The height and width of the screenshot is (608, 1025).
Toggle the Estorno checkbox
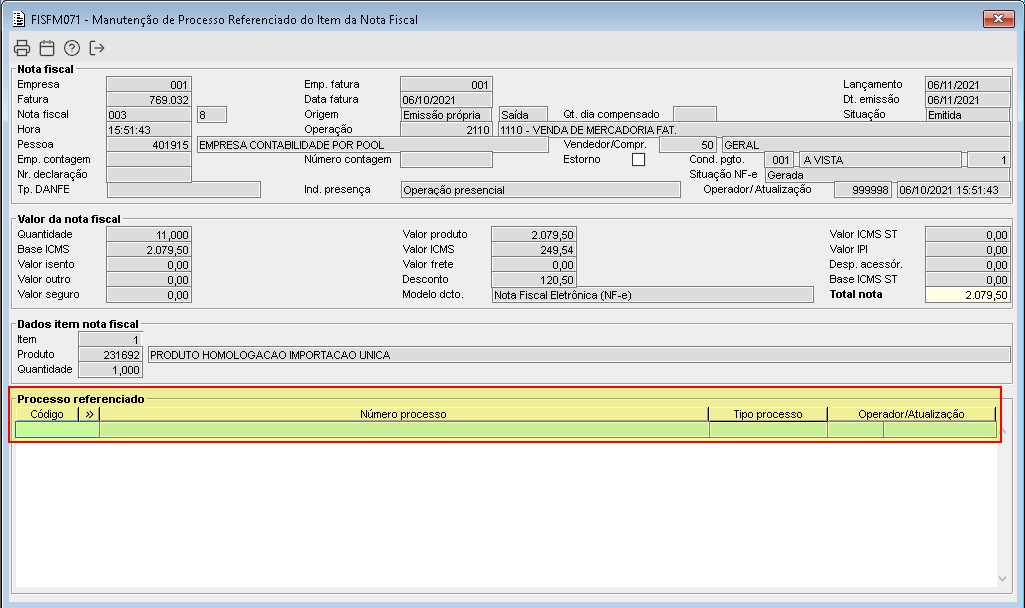tap(639, 160)
